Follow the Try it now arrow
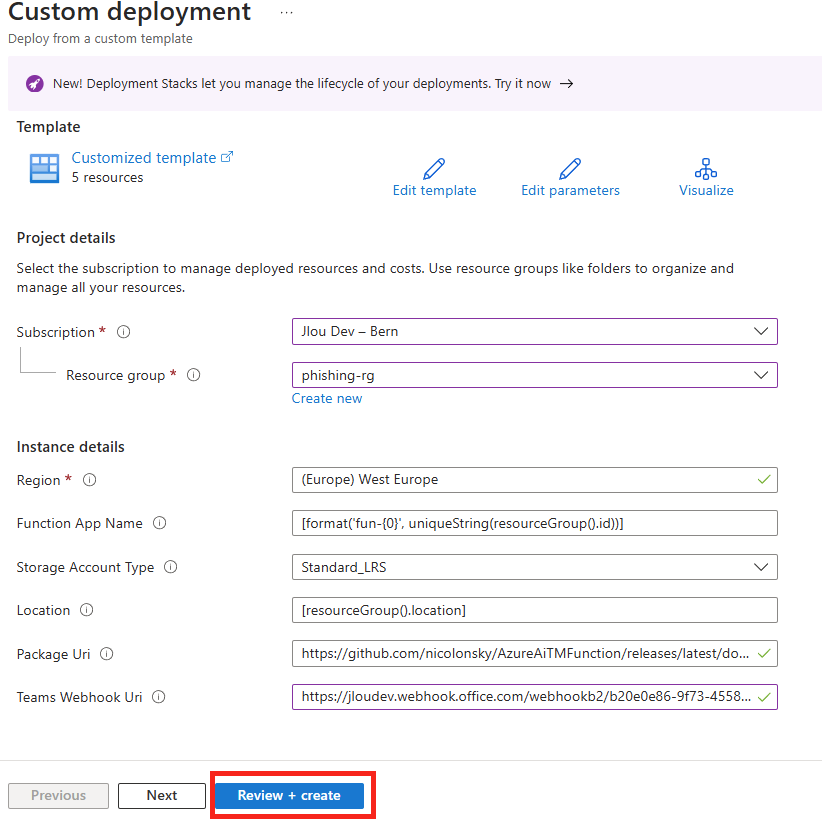The image size is (822, 822). pos(566,84)
